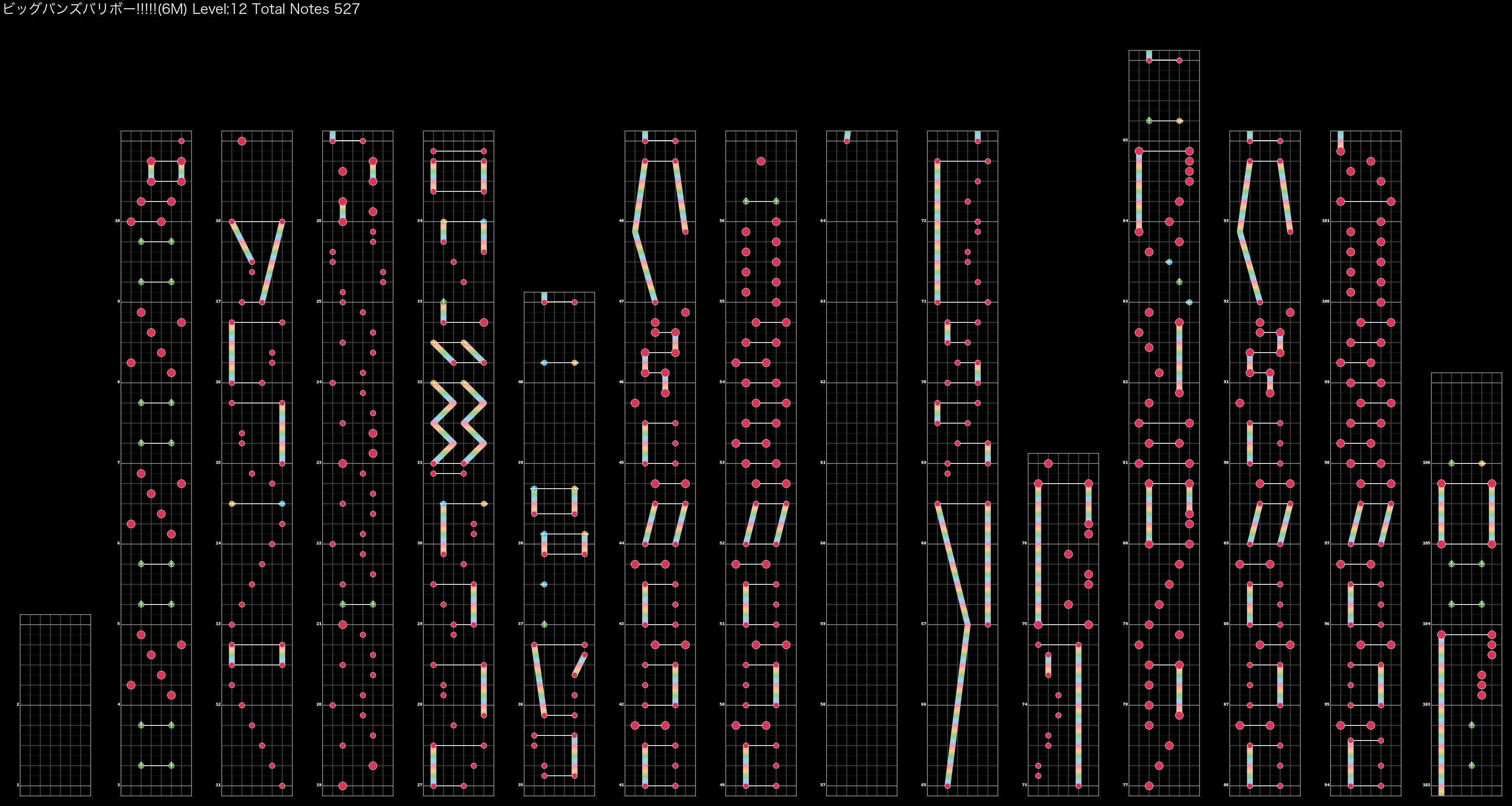Click the measure 1 number label
The width and height of the screenshot is (1512, 806).
pyautogui.click(x=18, y=785)
